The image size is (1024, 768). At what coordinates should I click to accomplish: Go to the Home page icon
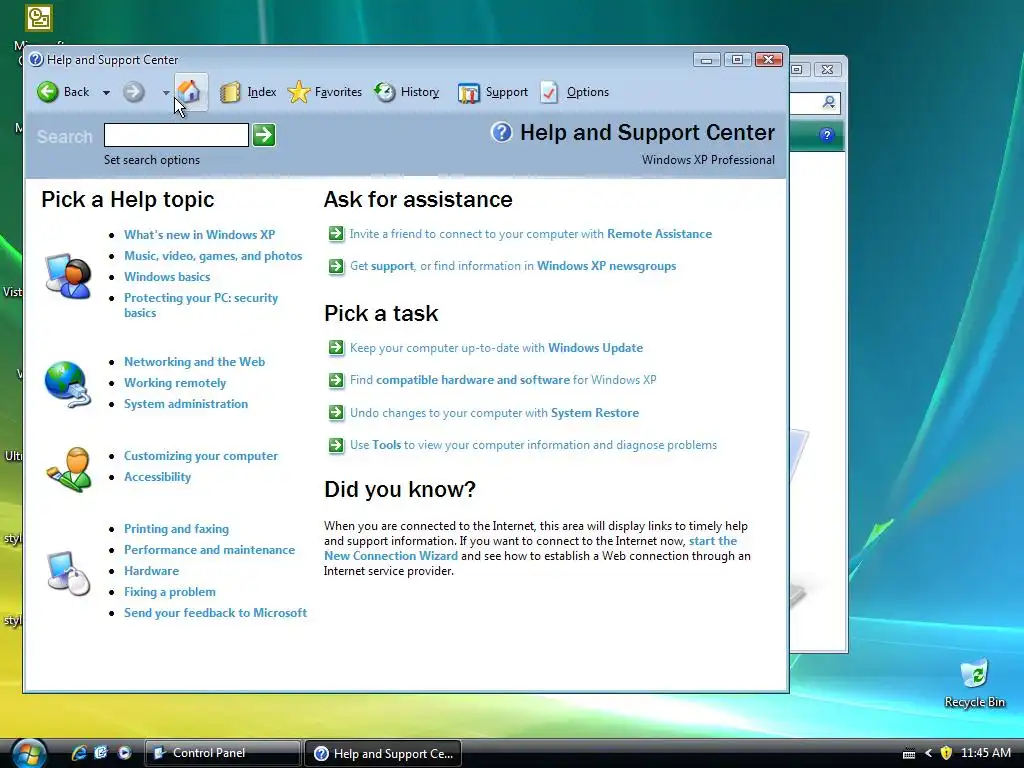pyautogui.click(x=189, y=91)
